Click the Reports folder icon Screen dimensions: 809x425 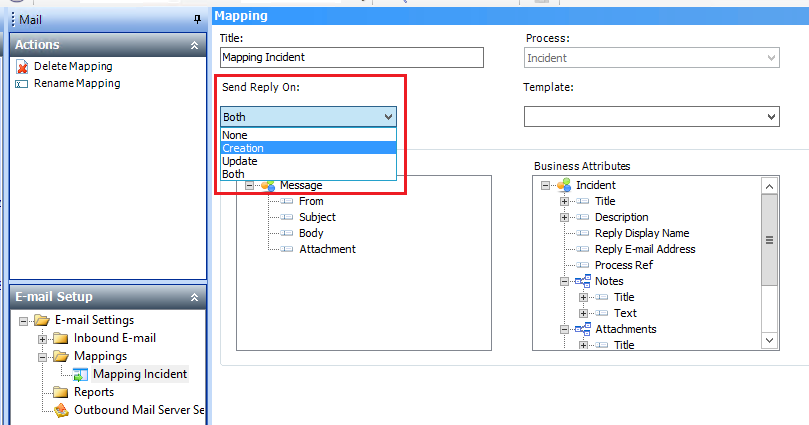[60, 392]
